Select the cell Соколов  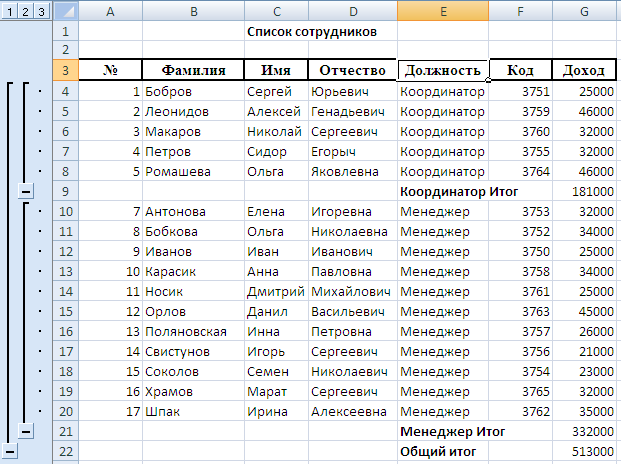pos(193,371)
